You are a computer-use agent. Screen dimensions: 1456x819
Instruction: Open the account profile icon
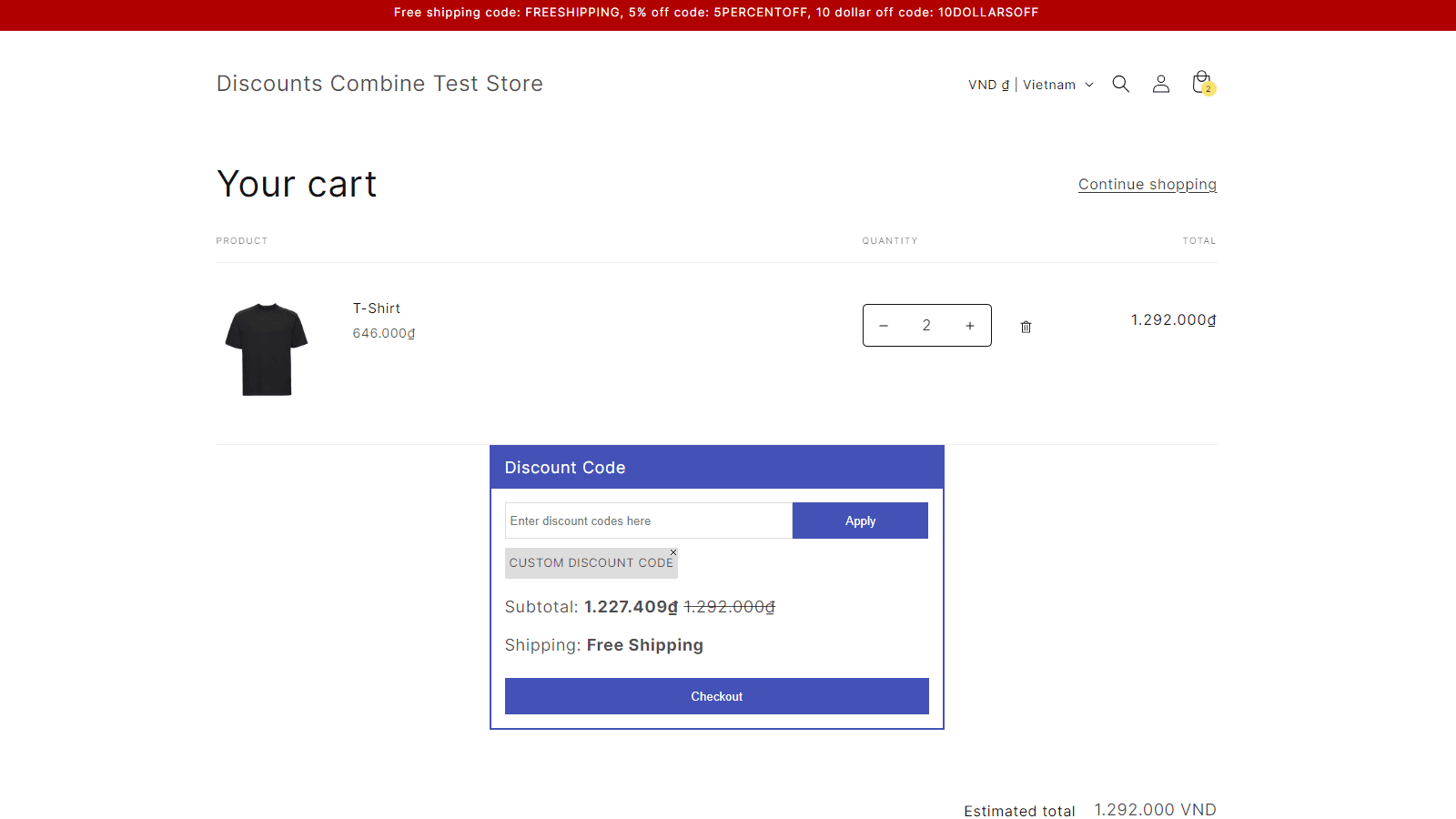[1160, 84]
